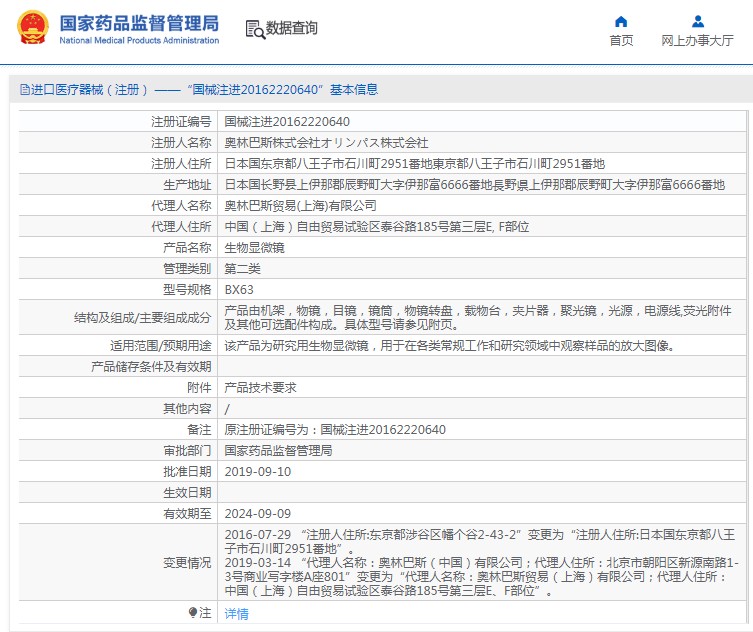Click the National Medical Products Administration text

click(x=139, y=41)
